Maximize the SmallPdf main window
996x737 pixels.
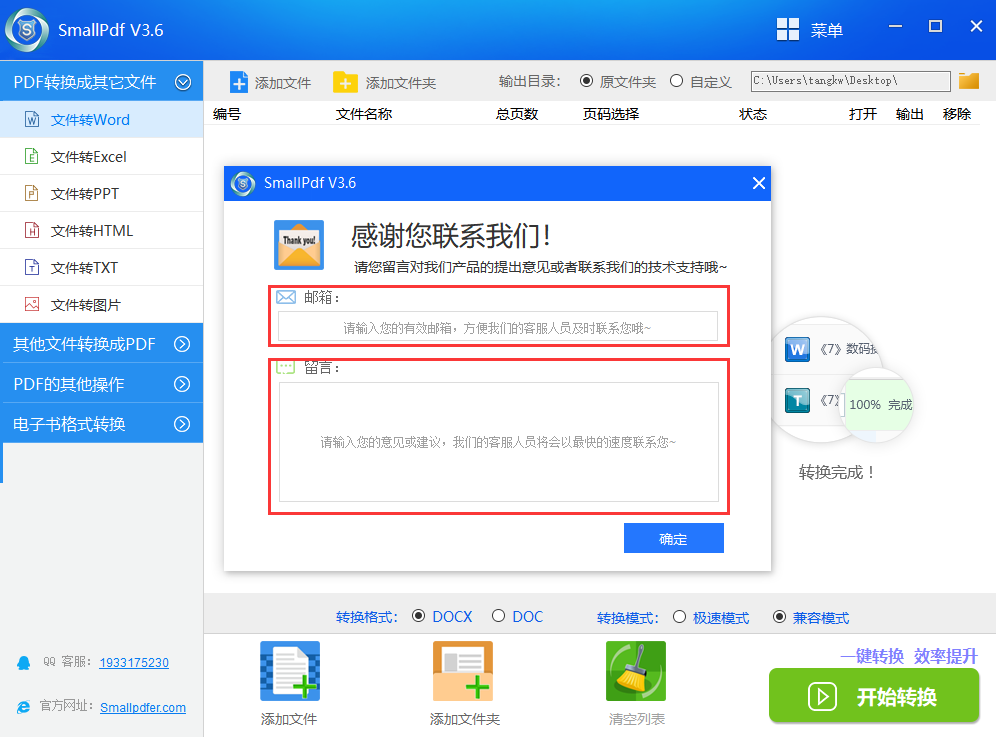click(935, 26)
